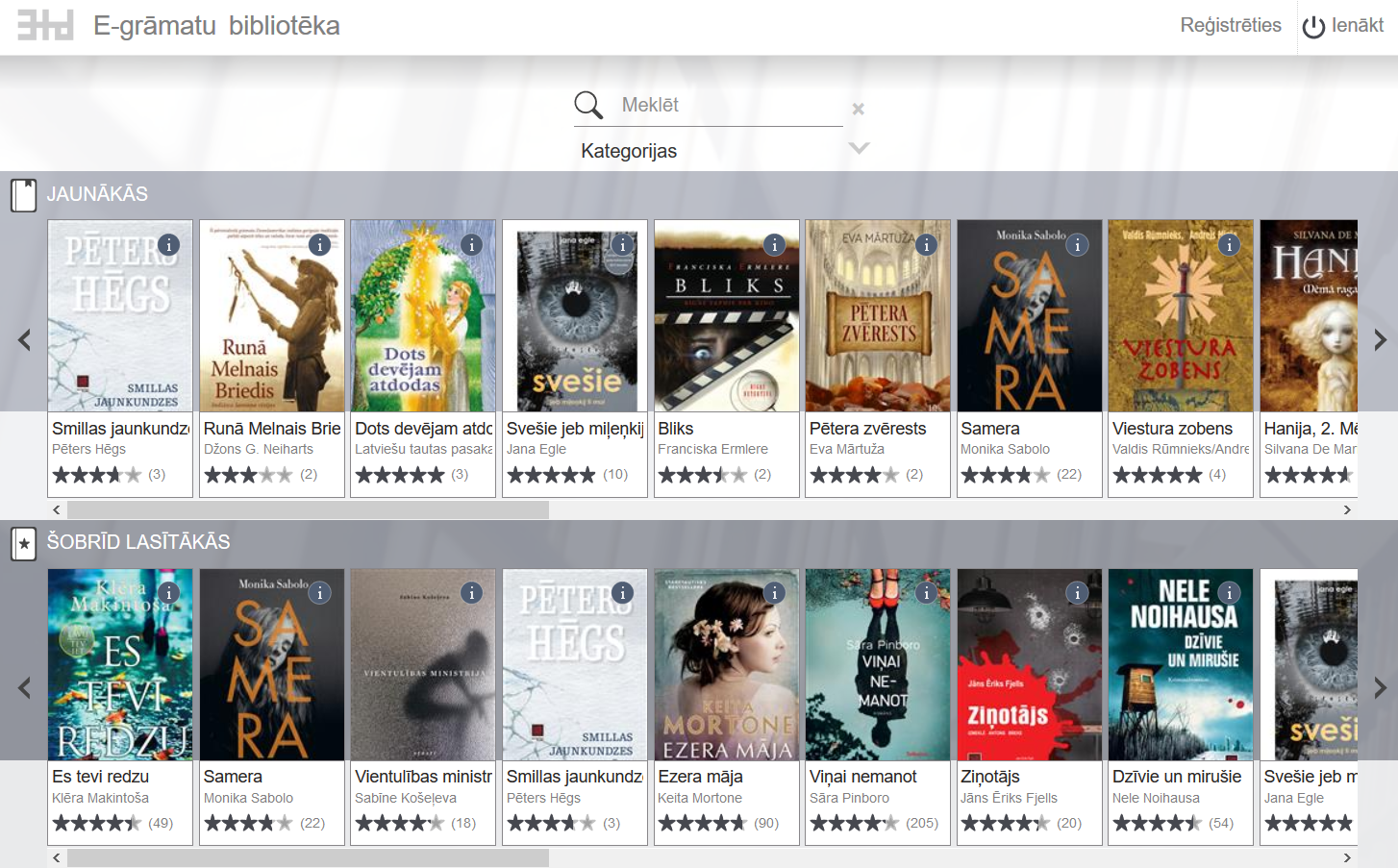The width and height of the screenshot is (1398, 868).
Task: Show info for Viestura zobens
Action: tap(1229, 245)
